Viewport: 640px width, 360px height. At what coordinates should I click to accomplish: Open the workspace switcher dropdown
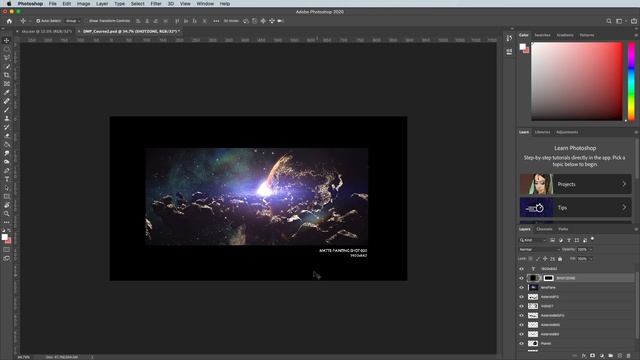coord(621,21)
